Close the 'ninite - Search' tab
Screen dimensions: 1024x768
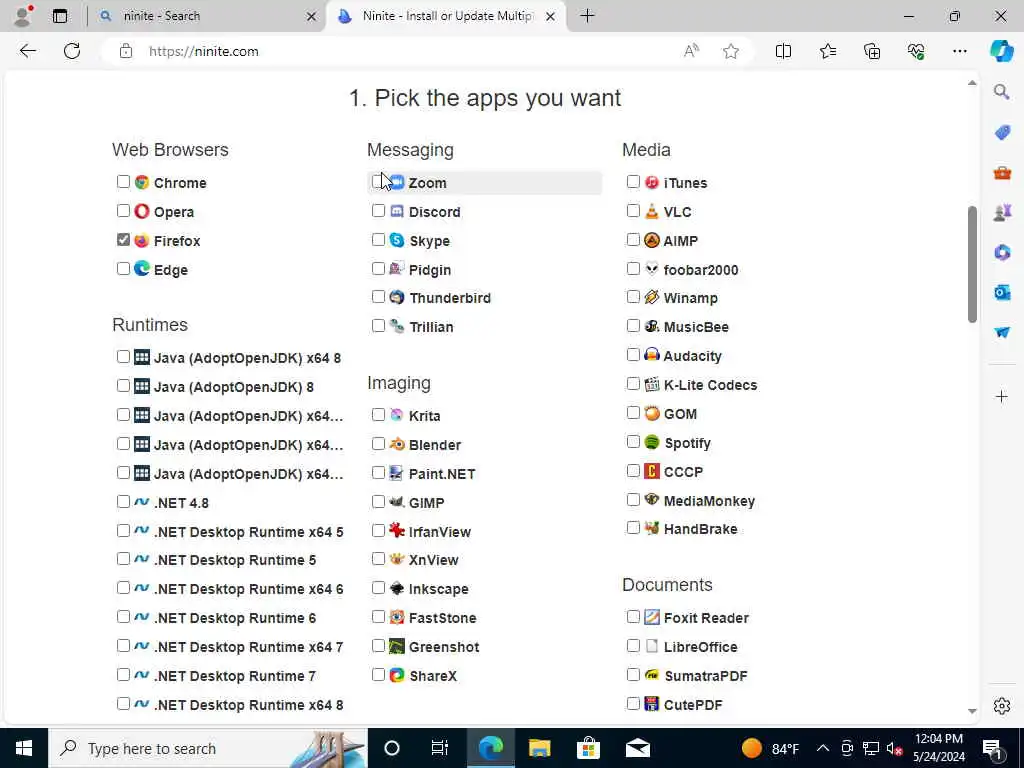(x=312, y=16)
